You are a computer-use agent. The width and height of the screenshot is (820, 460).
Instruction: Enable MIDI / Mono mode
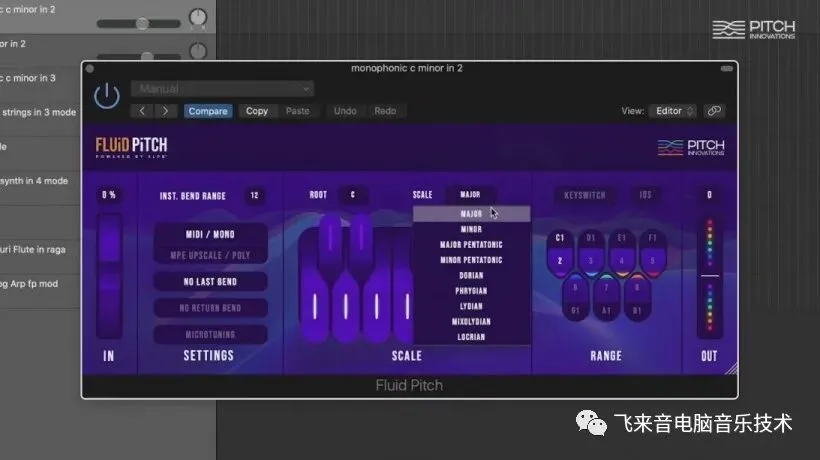pyautogui.click(x=210, y=234)
